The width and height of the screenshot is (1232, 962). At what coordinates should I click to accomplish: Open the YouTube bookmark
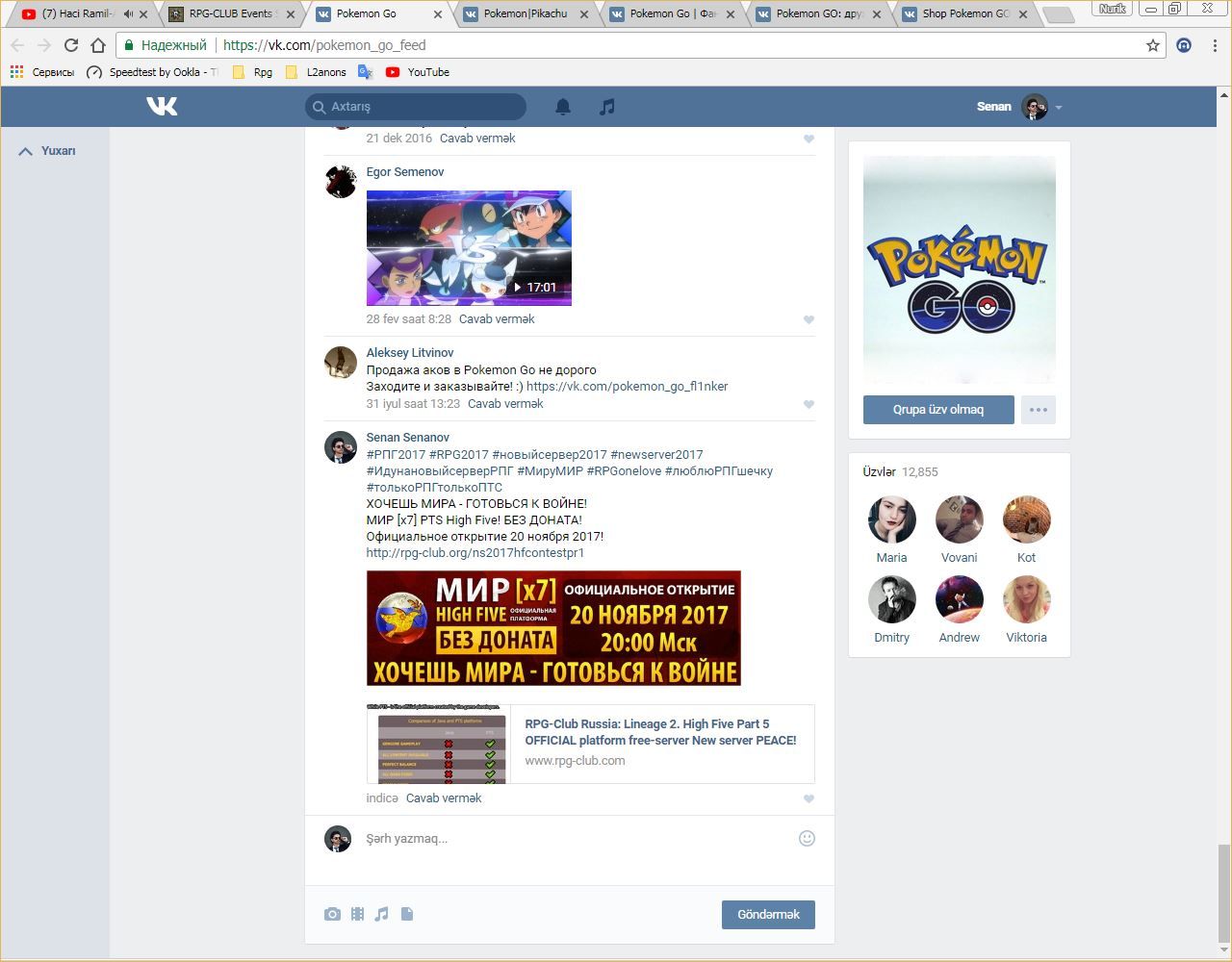(418, 72)
